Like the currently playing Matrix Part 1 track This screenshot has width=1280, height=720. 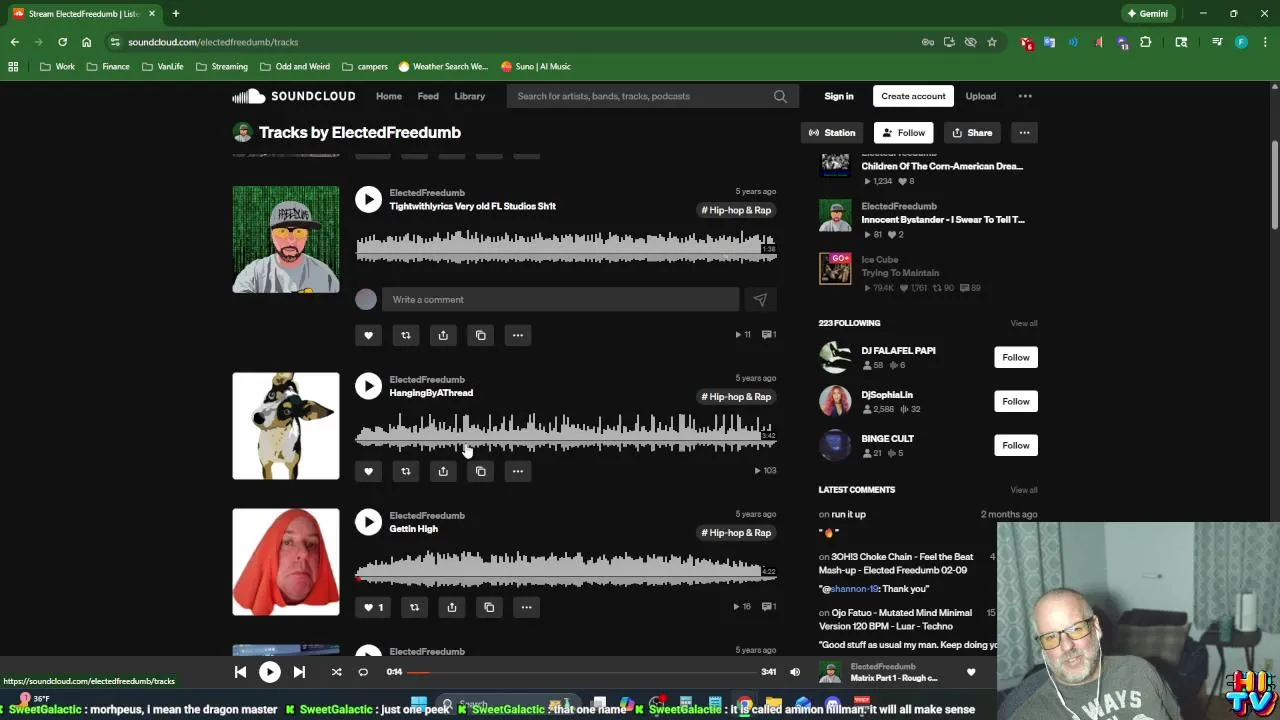[971, 672]
